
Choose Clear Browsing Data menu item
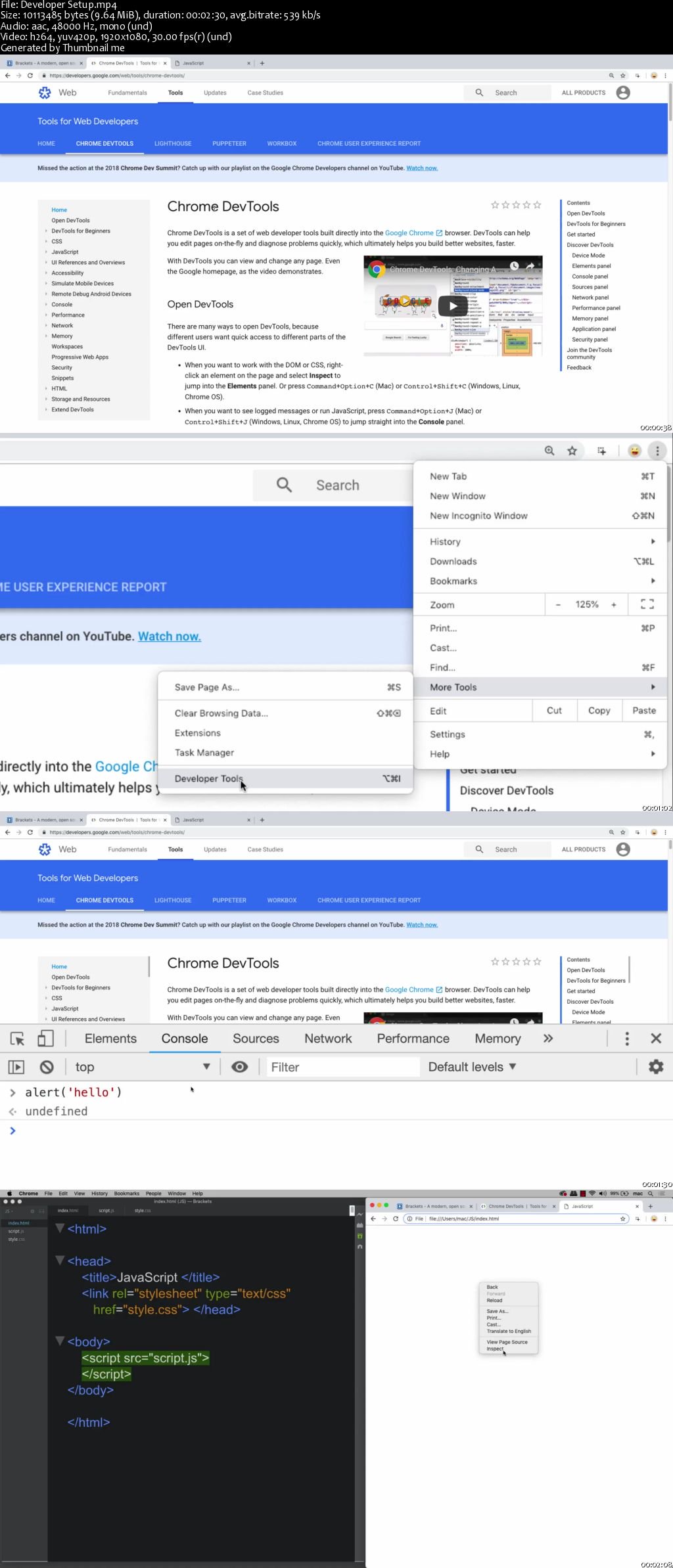(x=285, y=713)
